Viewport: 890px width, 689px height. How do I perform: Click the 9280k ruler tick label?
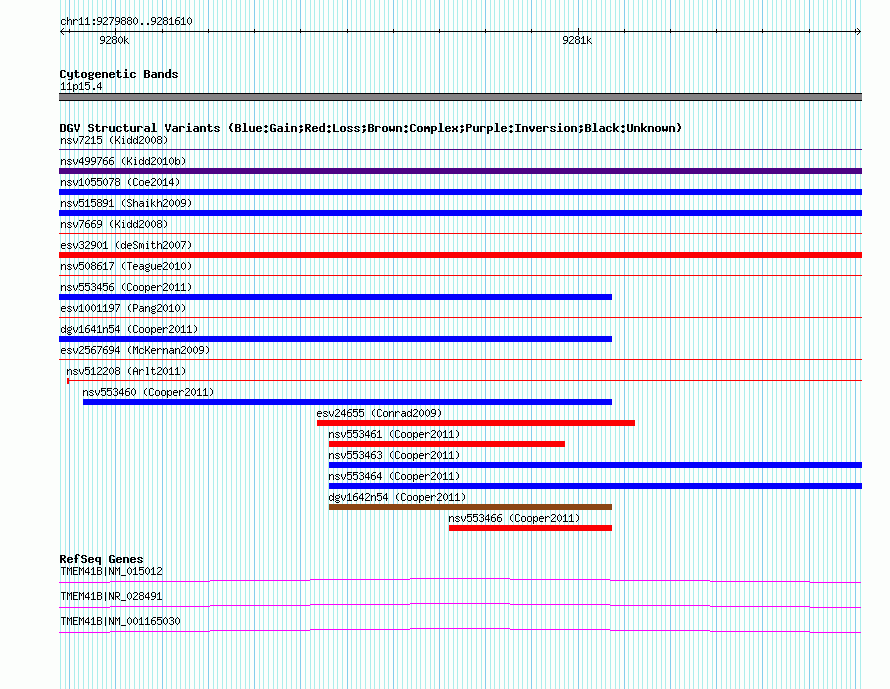(x=114, y=40)
